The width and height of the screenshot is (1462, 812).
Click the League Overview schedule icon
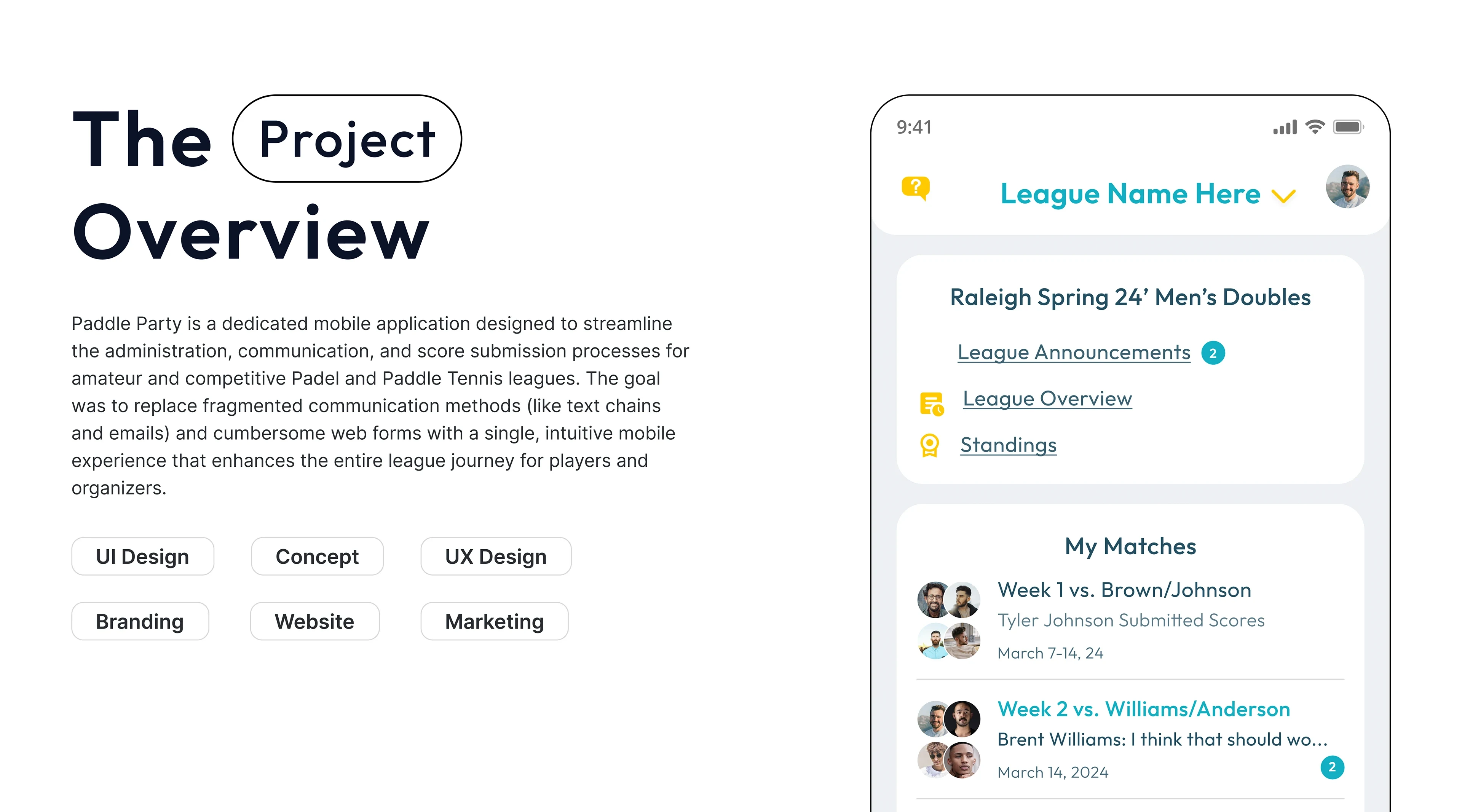pyautogui.click(x=931, y=404)
